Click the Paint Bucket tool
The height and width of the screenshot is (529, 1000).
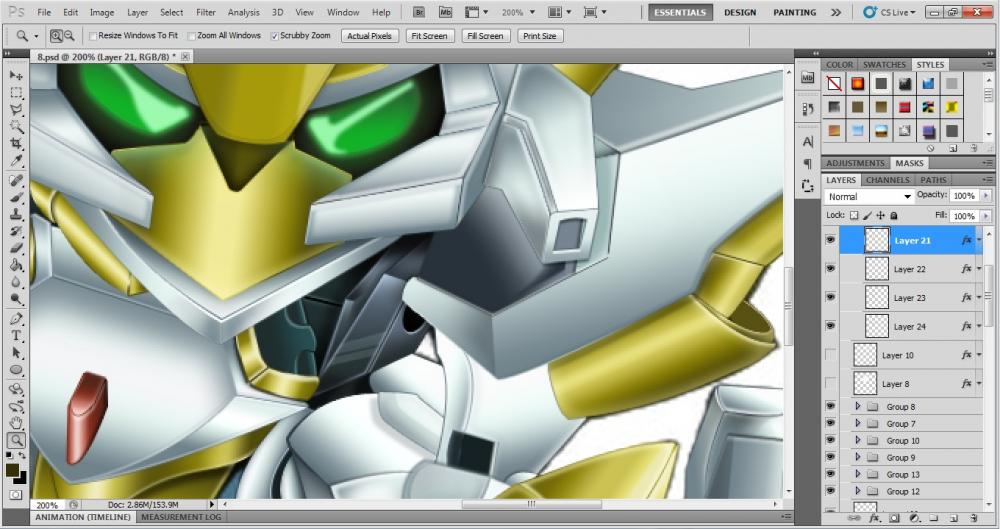[16, 266]
